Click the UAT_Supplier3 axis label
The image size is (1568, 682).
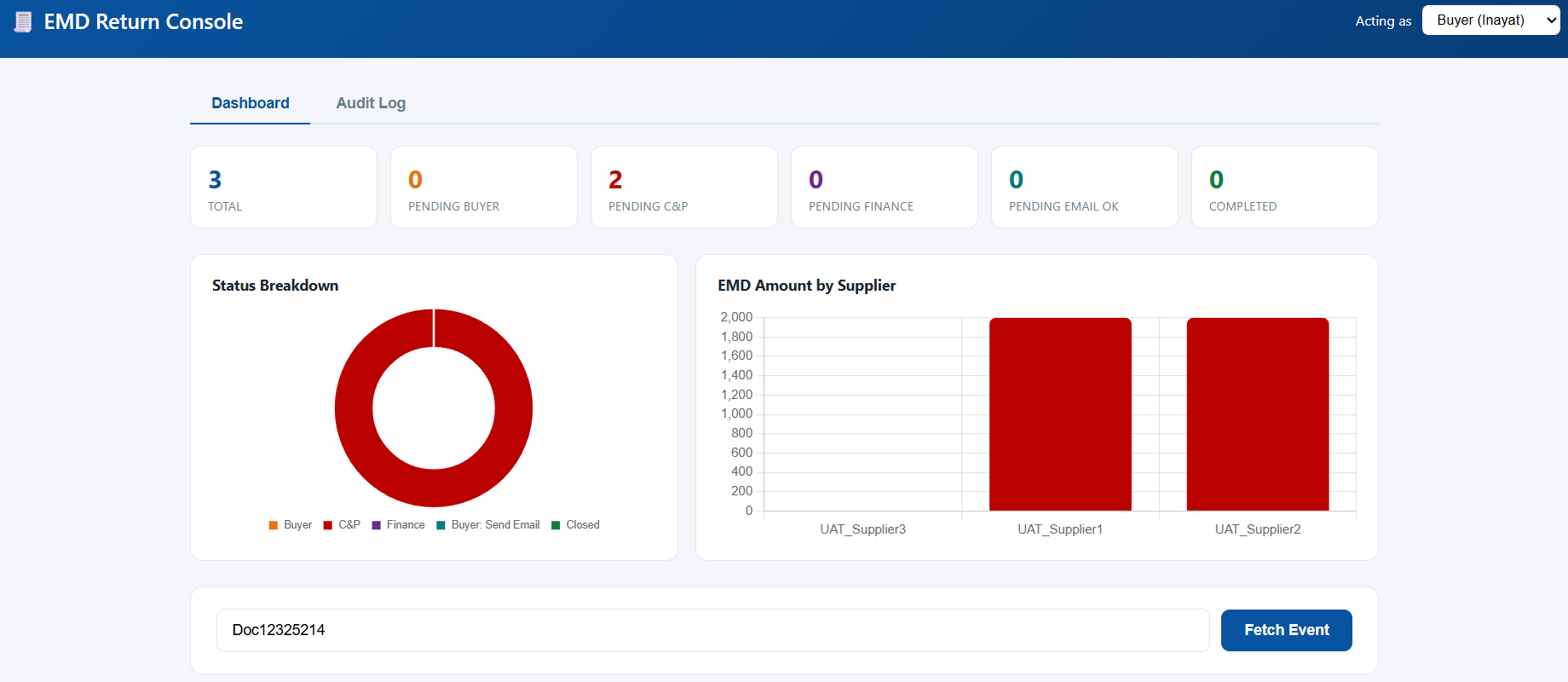pos(862,529)
